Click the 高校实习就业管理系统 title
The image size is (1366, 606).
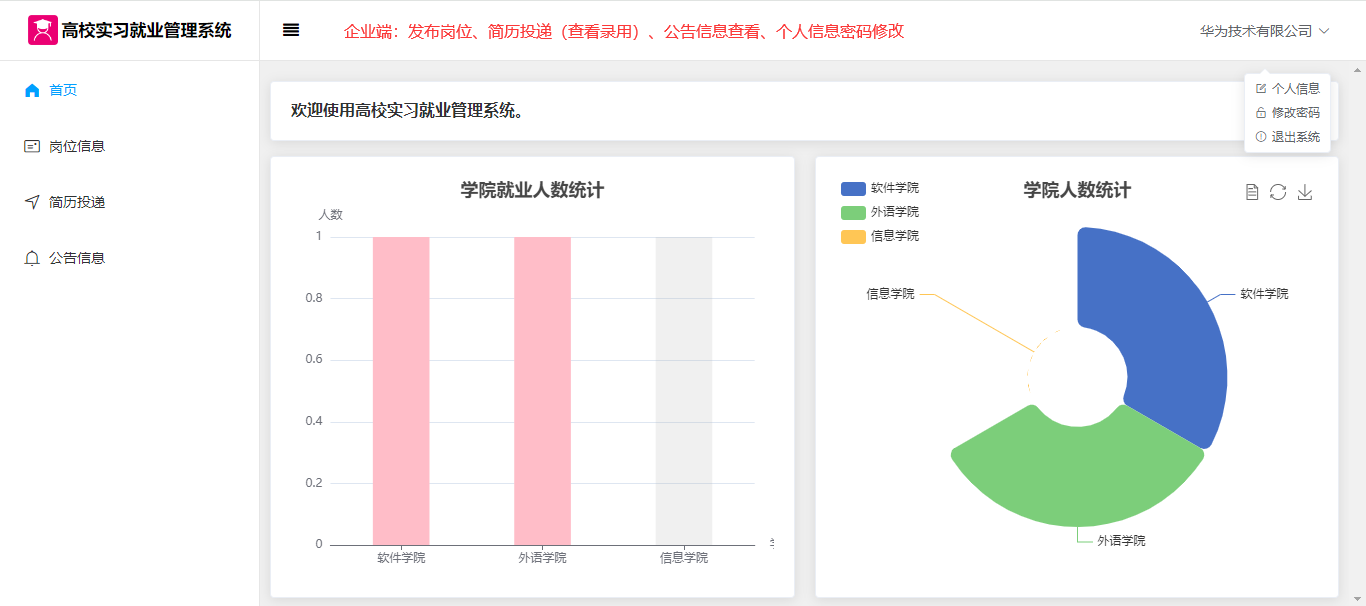(146, 31)
